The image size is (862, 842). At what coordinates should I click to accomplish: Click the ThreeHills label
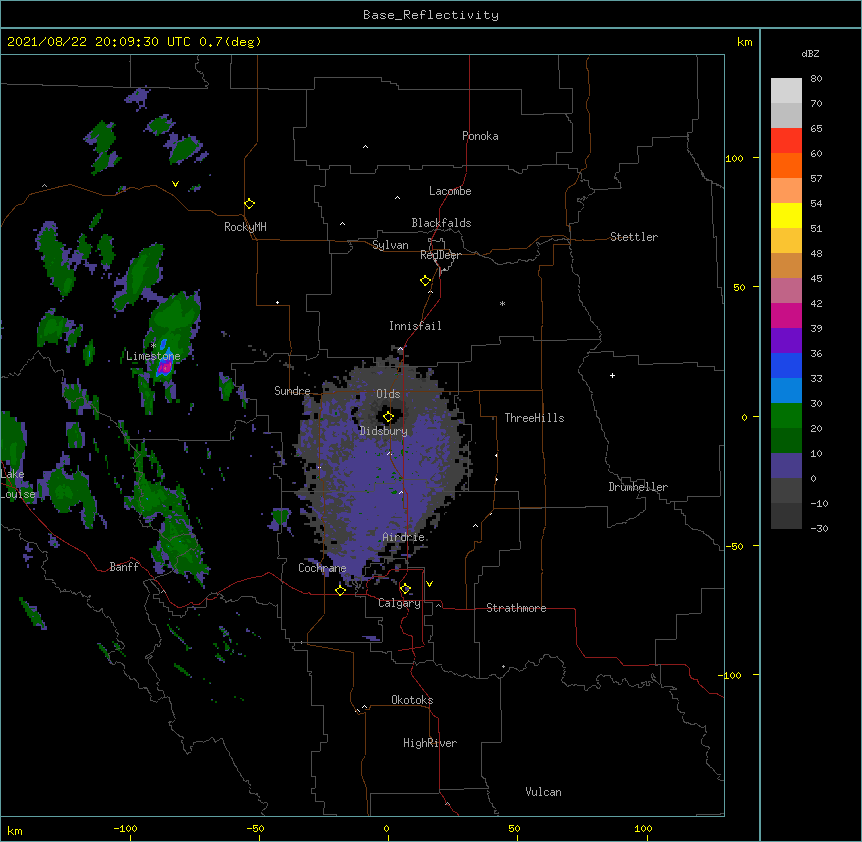coord(534,418)
